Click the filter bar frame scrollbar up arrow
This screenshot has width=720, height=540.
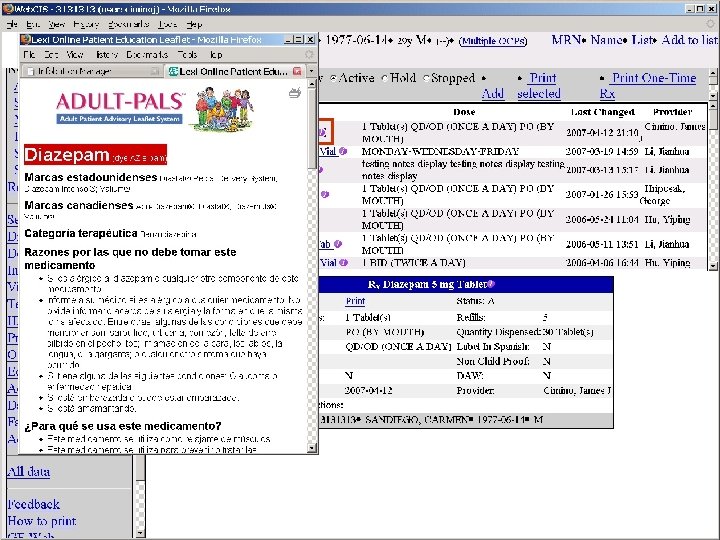713,73
